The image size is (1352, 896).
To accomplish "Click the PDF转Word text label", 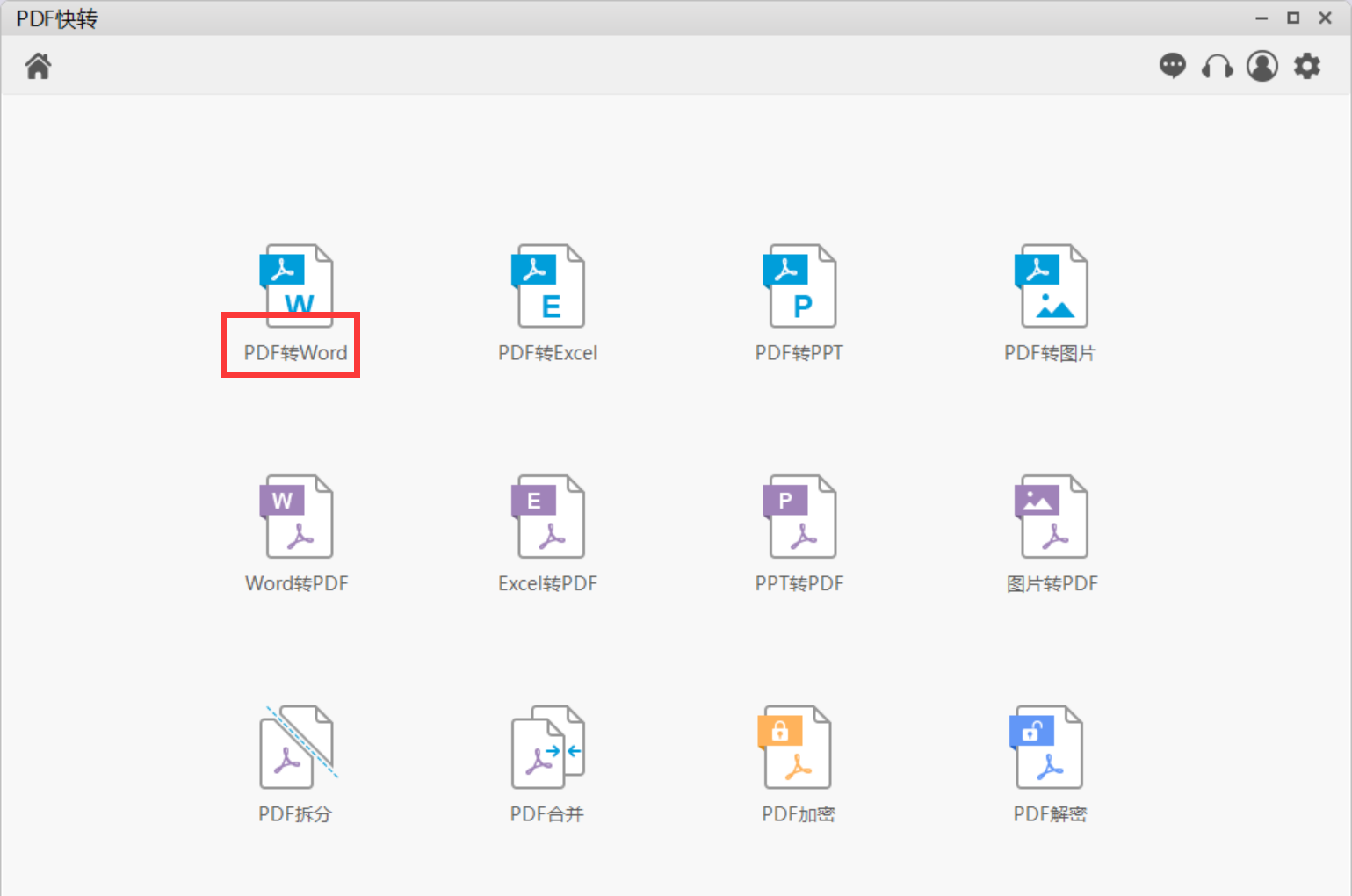I will point(295,353).
